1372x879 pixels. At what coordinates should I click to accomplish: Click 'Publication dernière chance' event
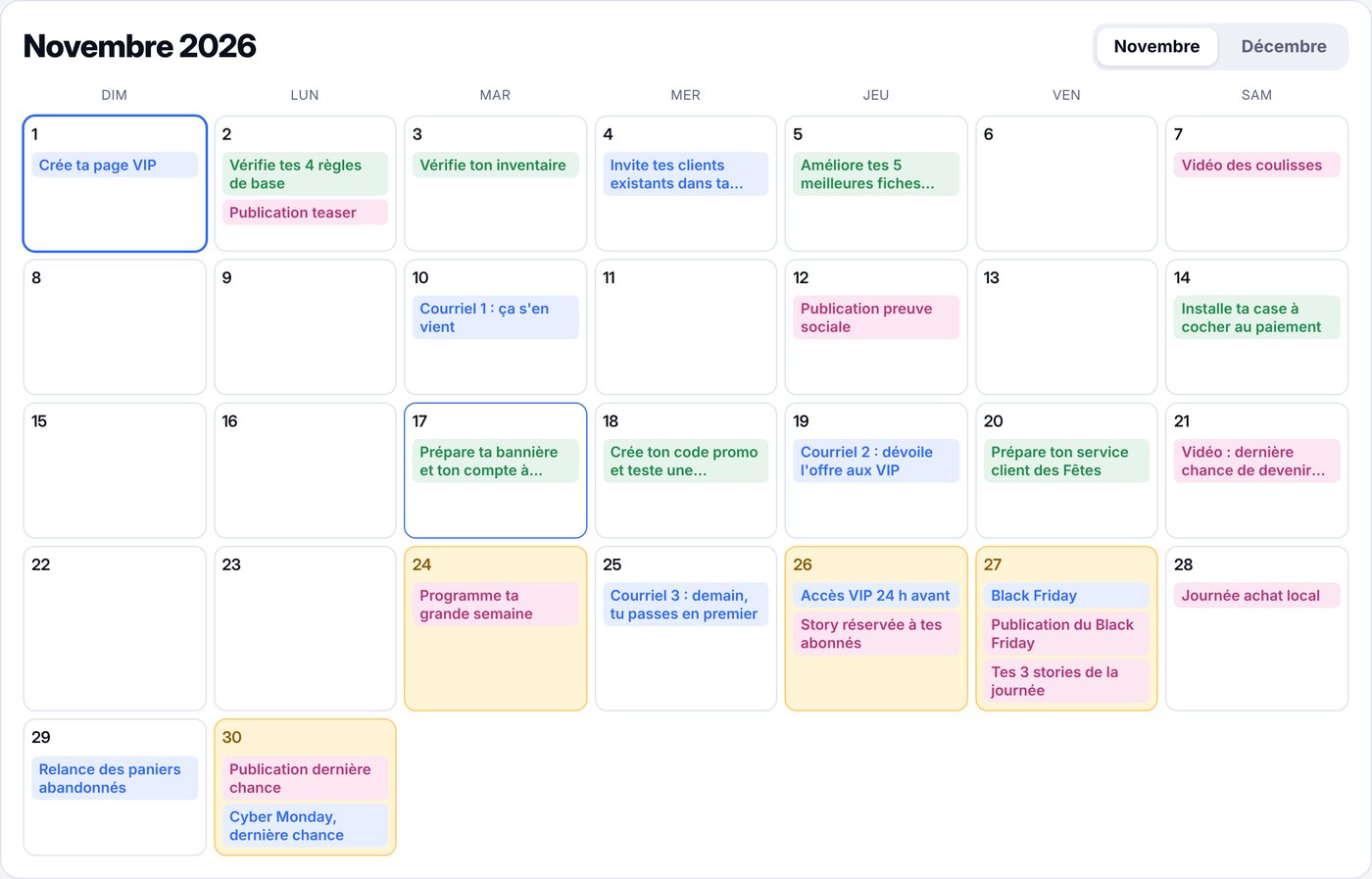tap(305, 778)
